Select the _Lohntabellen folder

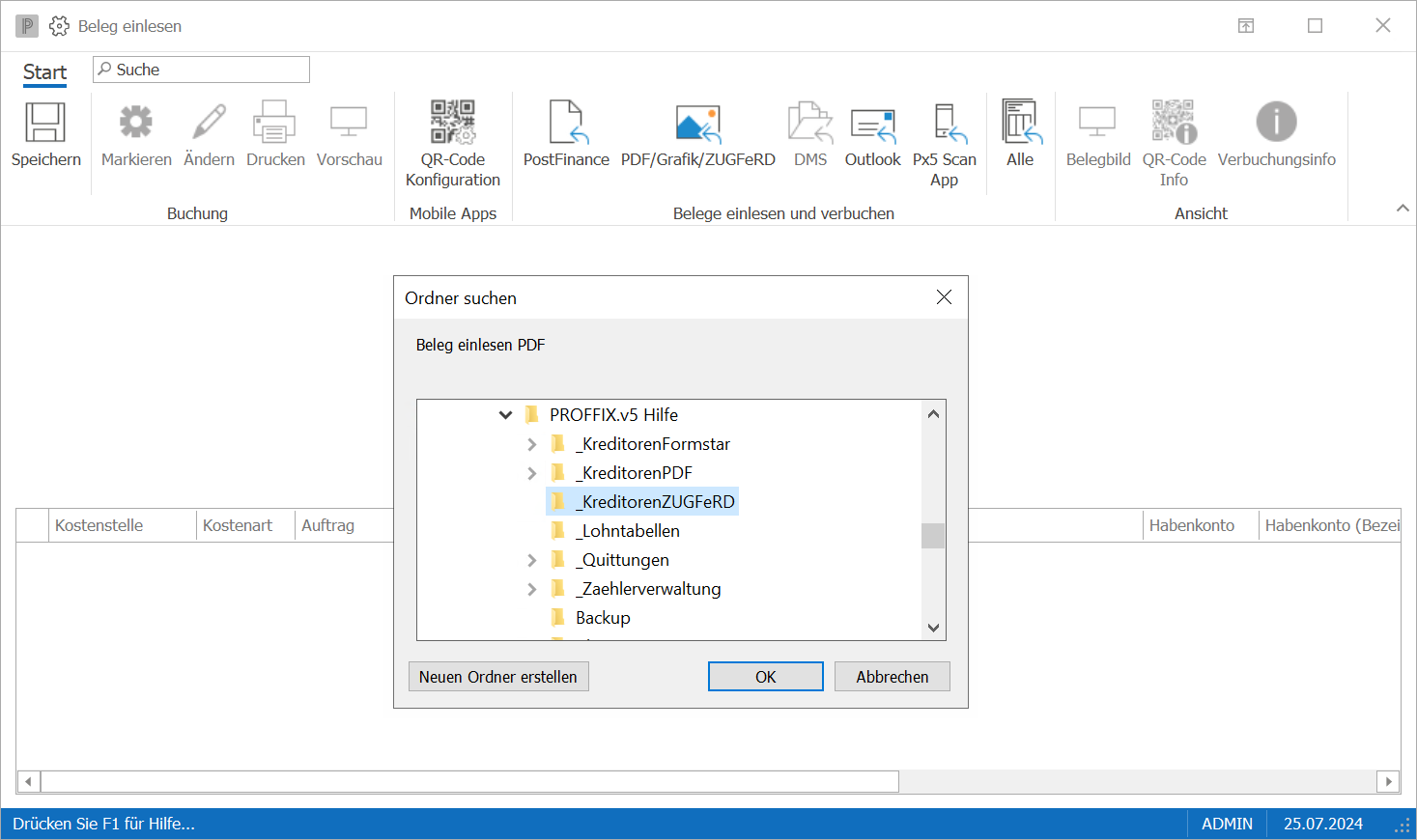tap(627, 531)
